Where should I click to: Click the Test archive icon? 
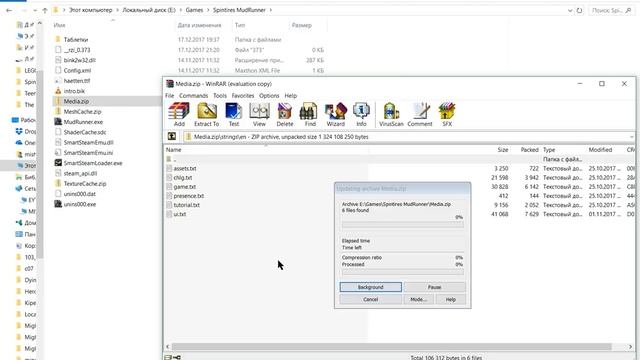tap(233, 114)
